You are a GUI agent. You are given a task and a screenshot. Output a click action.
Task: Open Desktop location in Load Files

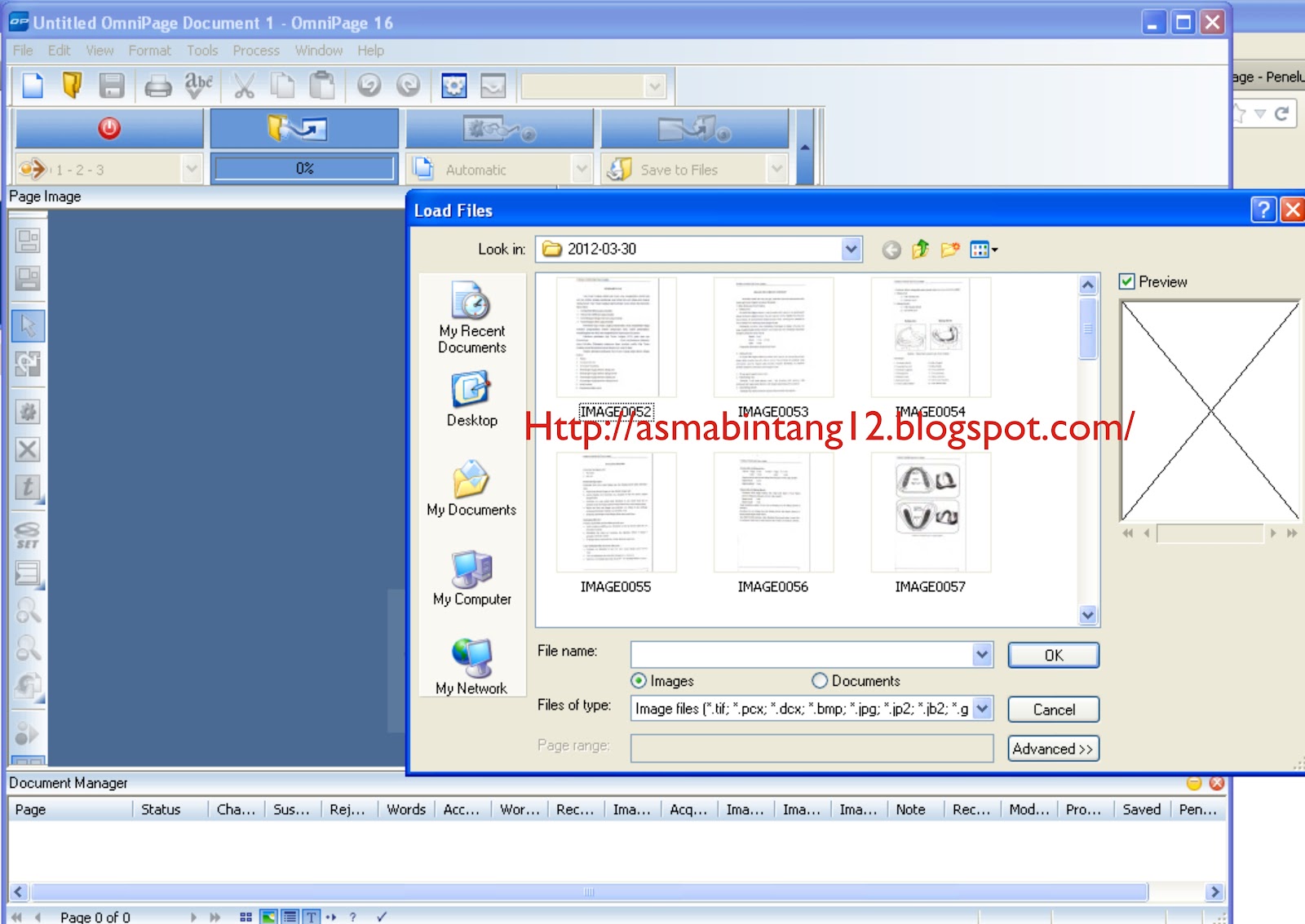[x=472, y=399]
